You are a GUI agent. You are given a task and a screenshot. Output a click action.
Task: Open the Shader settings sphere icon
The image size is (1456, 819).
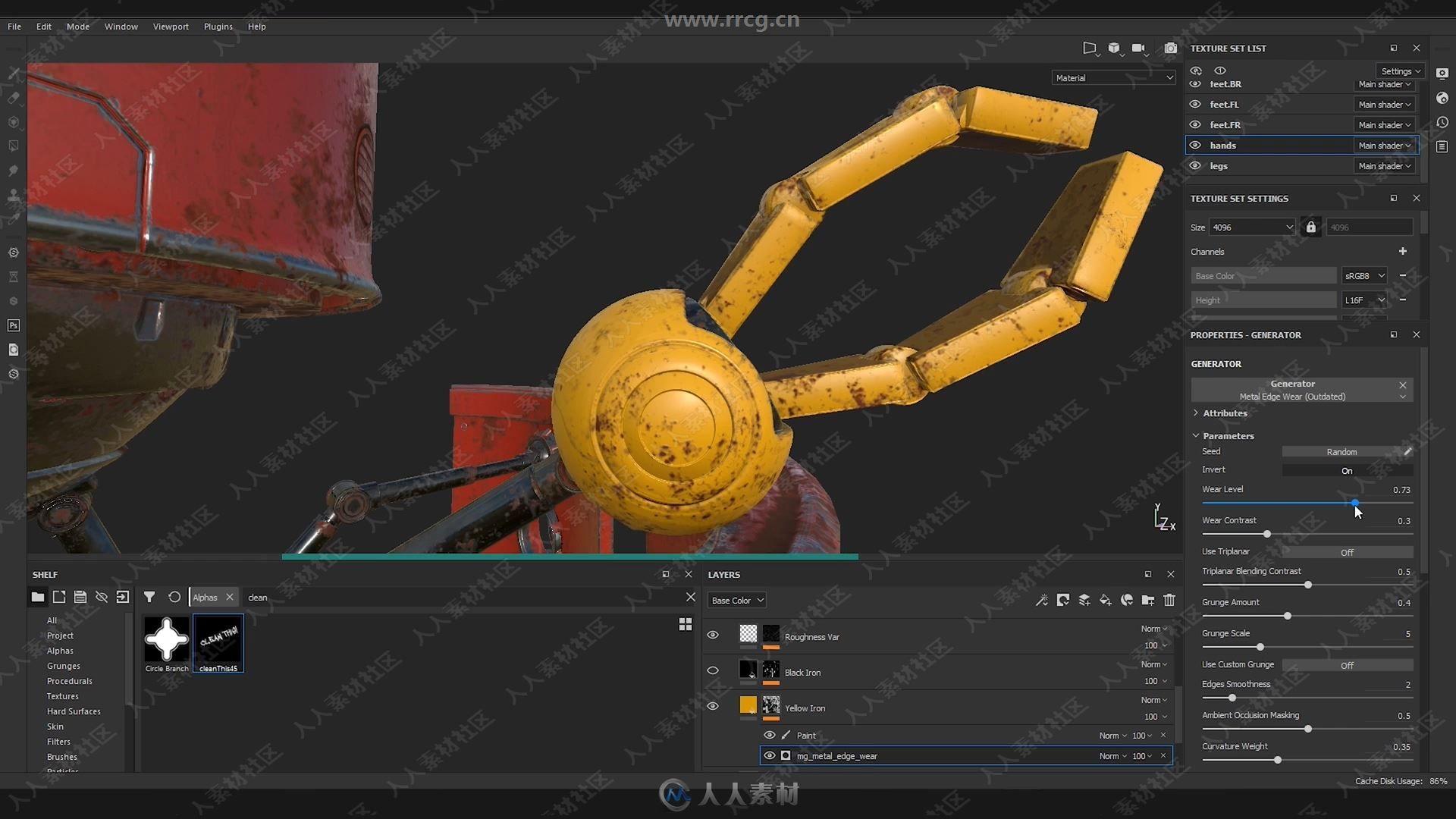tap(1442, 98)
